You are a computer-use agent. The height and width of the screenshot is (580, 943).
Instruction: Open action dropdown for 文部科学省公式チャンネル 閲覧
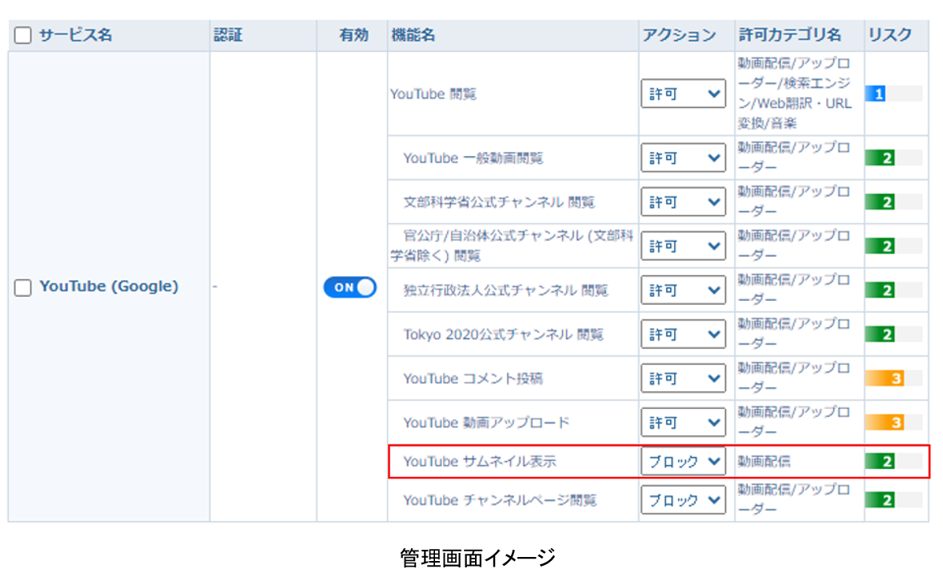683,202
